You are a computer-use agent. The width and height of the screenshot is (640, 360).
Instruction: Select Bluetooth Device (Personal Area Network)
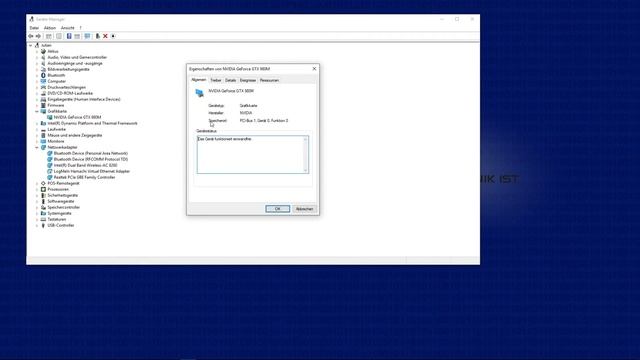tap(91, 153)
